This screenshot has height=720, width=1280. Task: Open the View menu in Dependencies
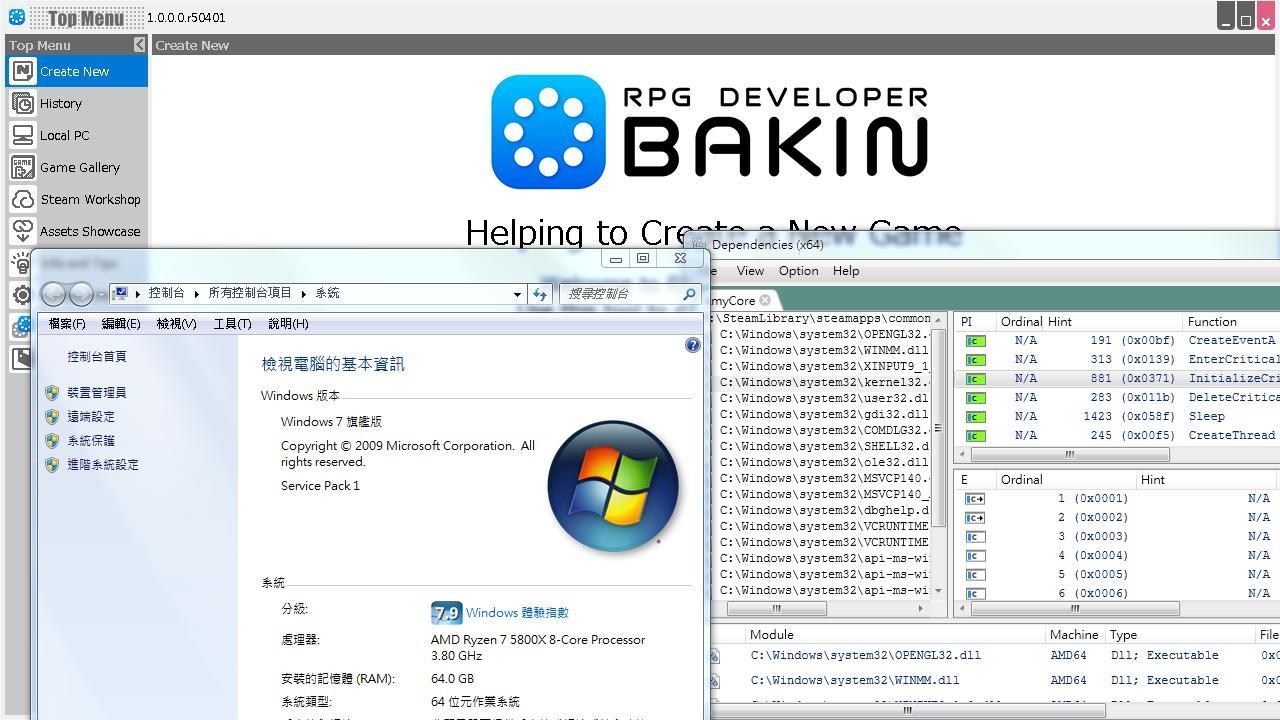coord(749,271)
